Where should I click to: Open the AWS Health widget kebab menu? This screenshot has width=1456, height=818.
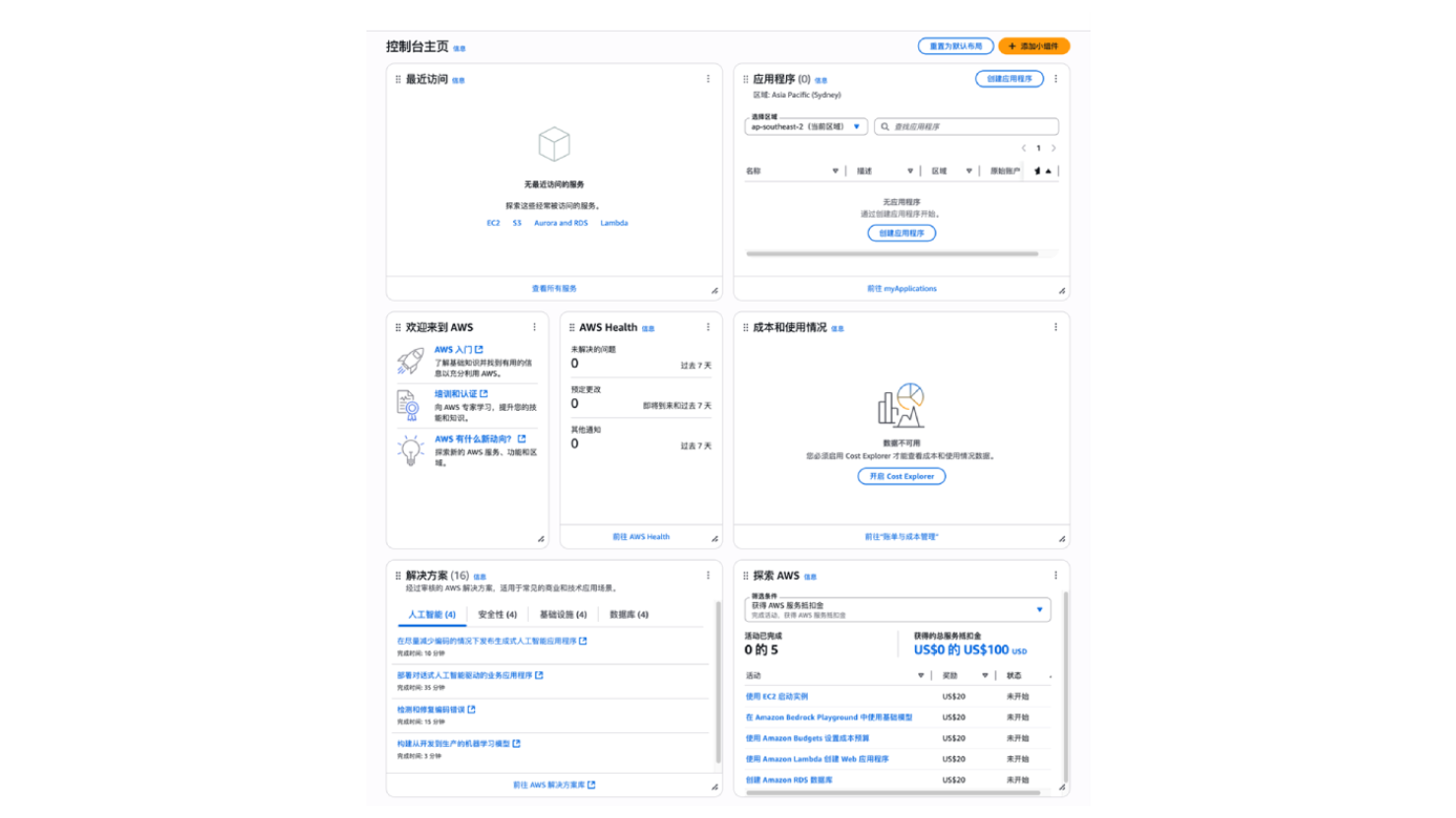coord(707,327)
